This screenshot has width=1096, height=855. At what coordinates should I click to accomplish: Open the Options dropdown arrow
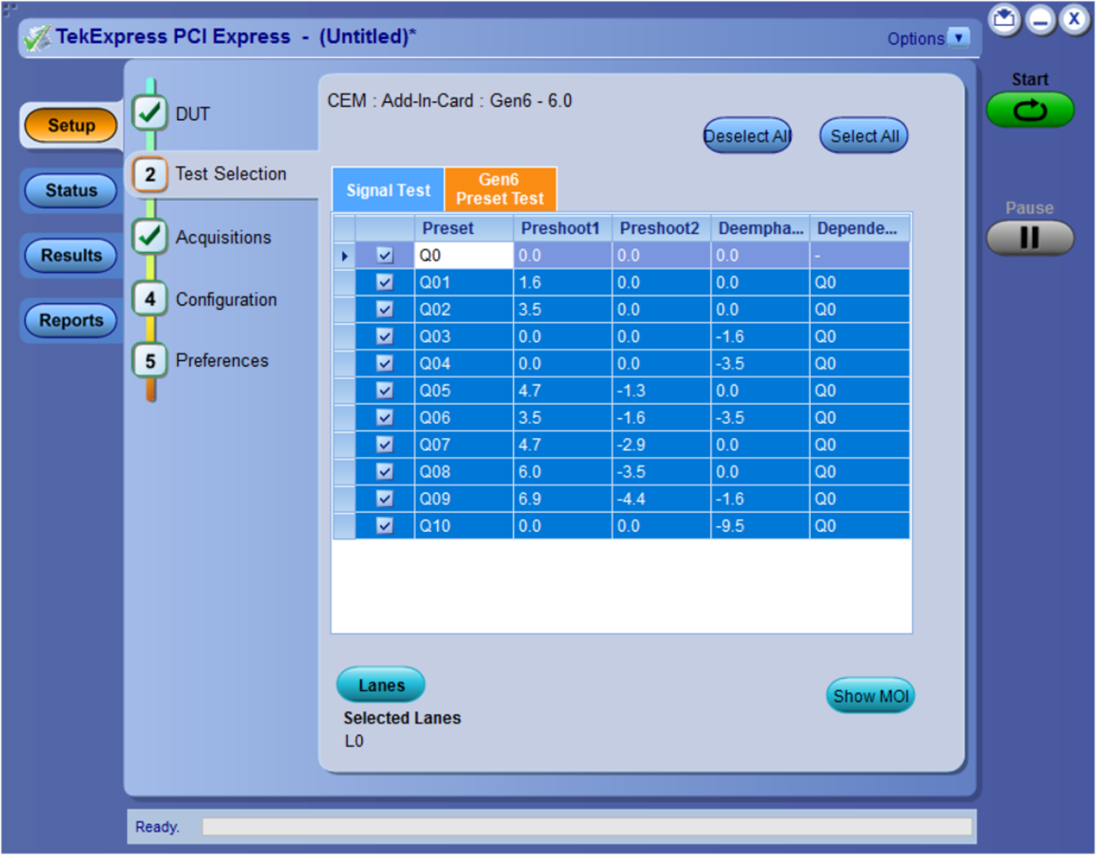(959, 38)
